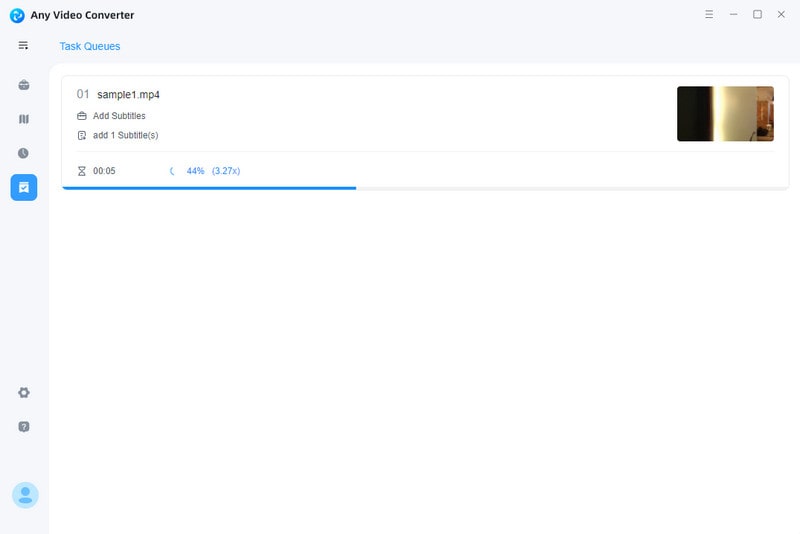The height and width of the screenshot is (534, 800).
Task: Click the Add Subtitles briefcase icon
Action: 82,116
